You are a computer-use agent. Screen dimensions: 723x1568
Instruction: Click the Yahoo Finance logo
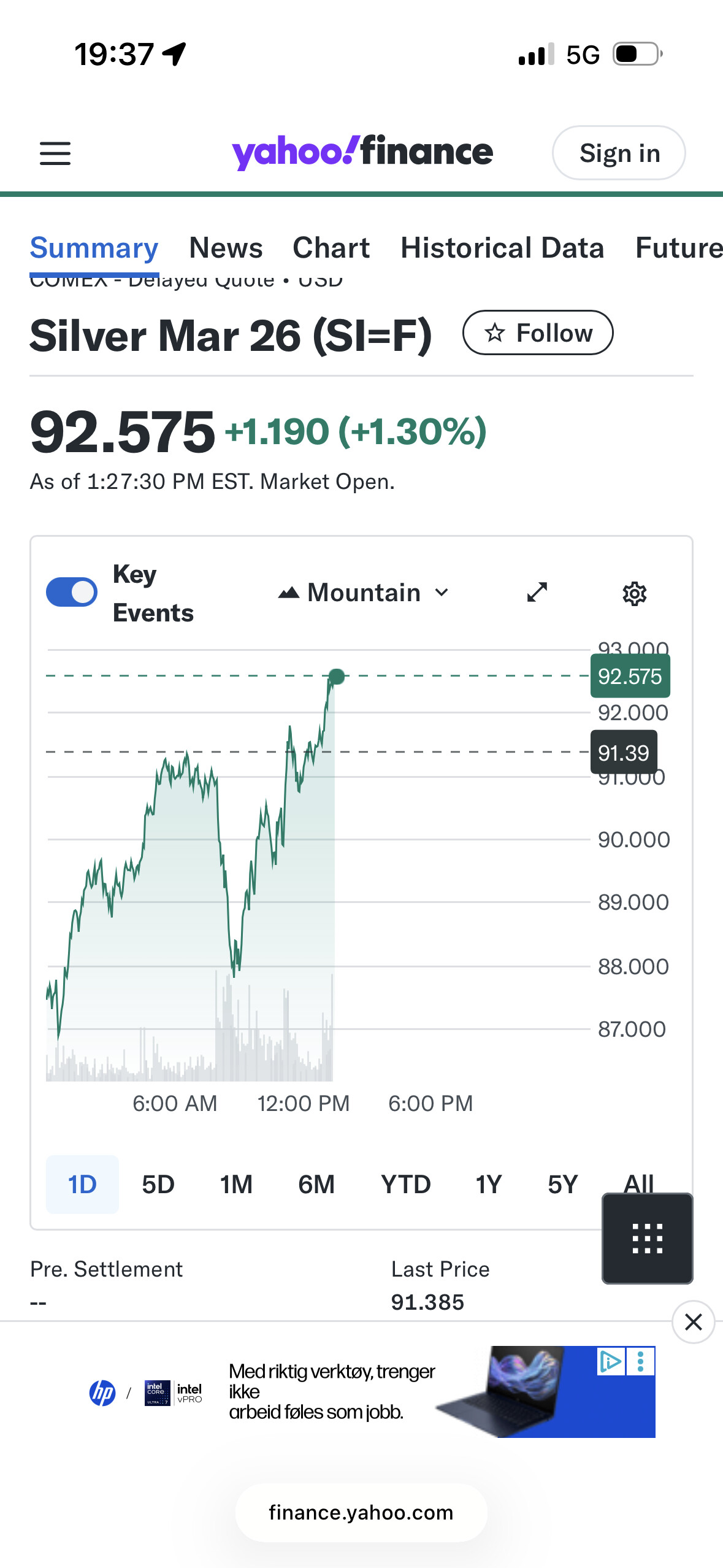362,152
